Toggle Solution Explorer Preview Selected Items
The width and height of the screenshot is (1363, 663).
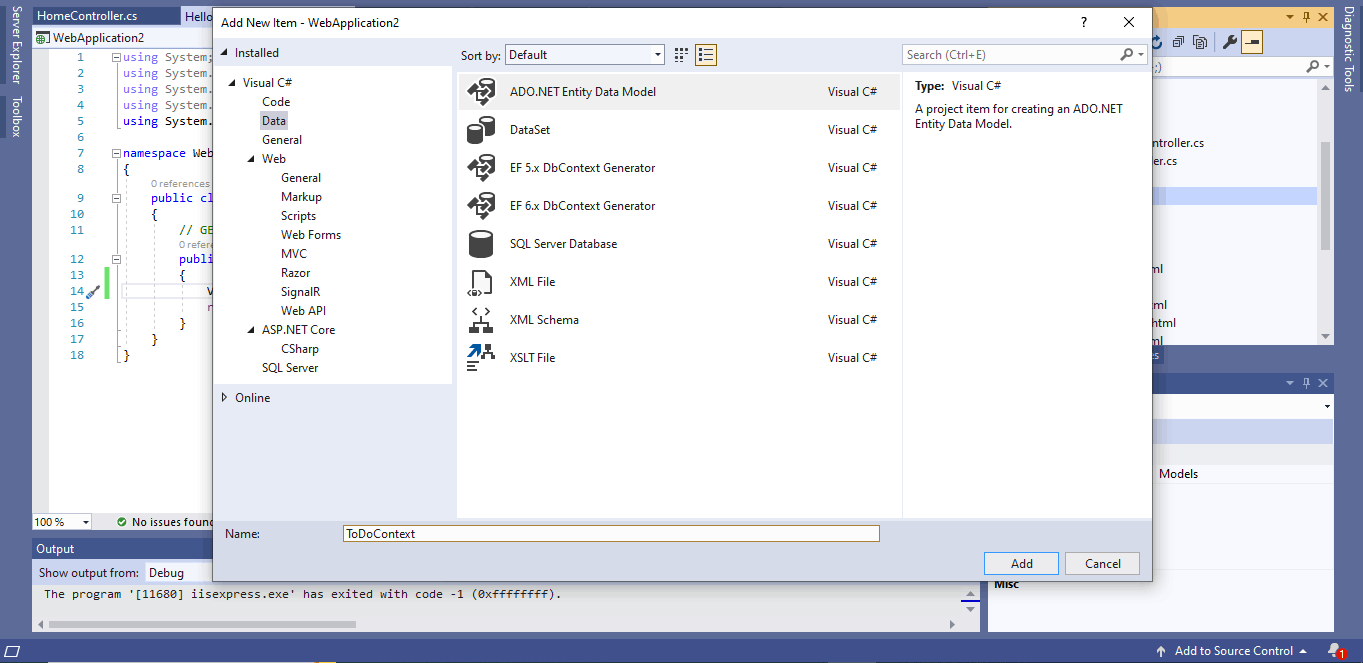[1253, 42]
